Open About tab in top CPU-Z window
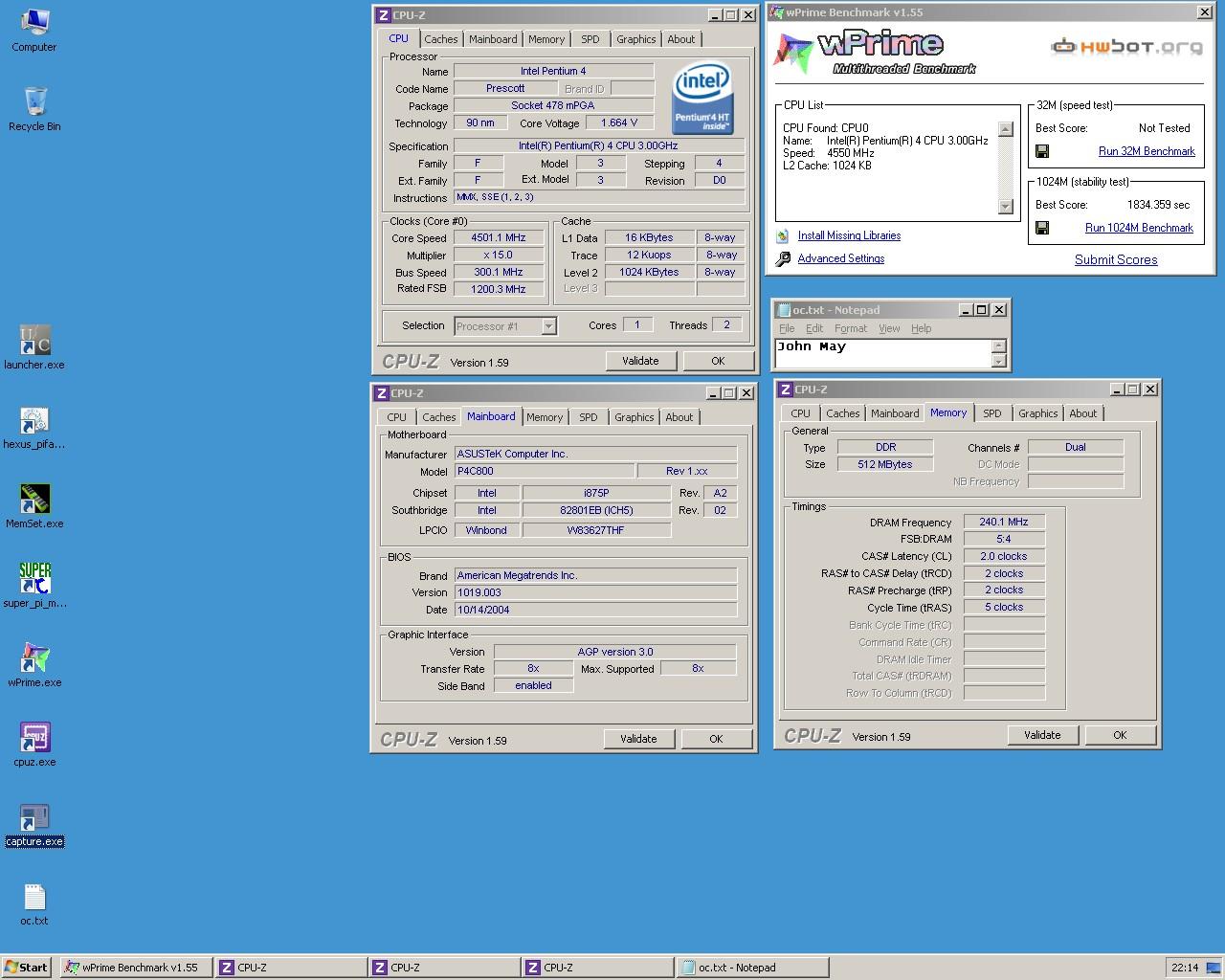1225x980 pixels. 681,39
